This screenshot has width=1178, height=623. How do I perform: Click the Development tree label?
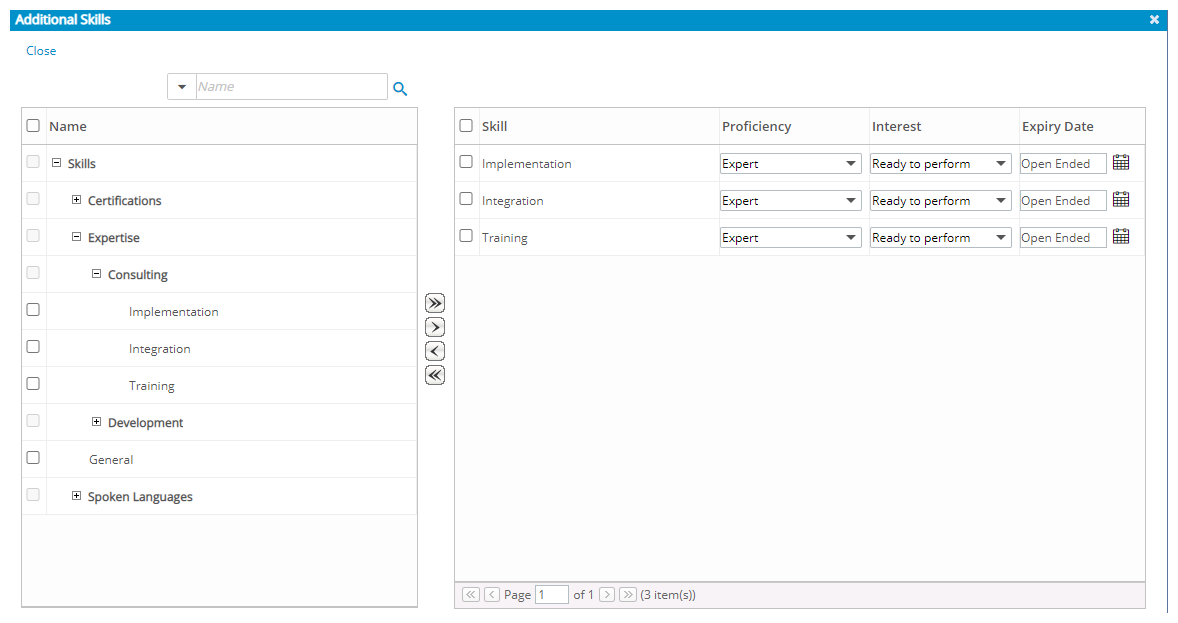[146, 422]
